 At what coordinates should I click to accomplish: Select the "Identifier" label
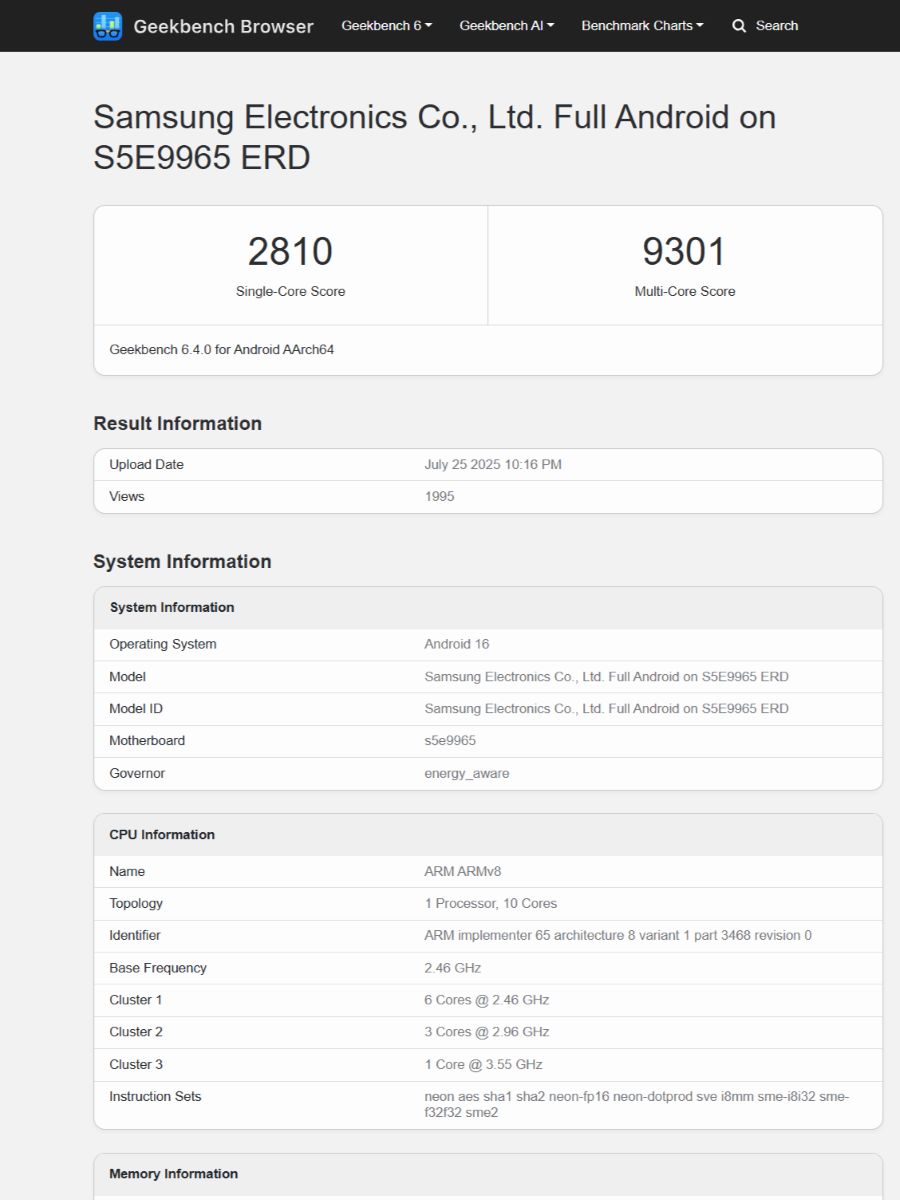tap(135, 935)
